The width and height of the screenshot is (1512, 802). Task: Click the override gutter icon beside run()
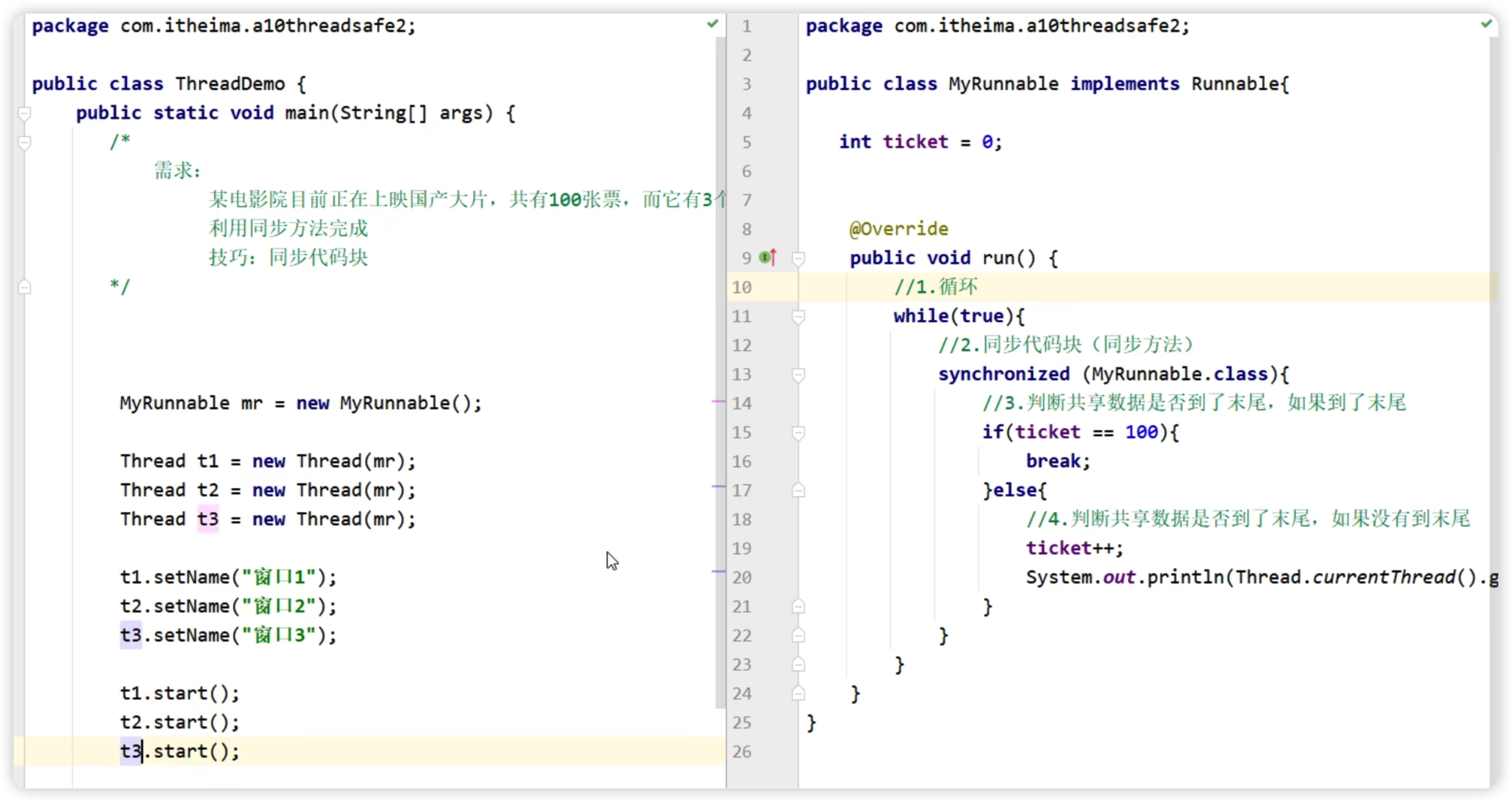point(768,258)
